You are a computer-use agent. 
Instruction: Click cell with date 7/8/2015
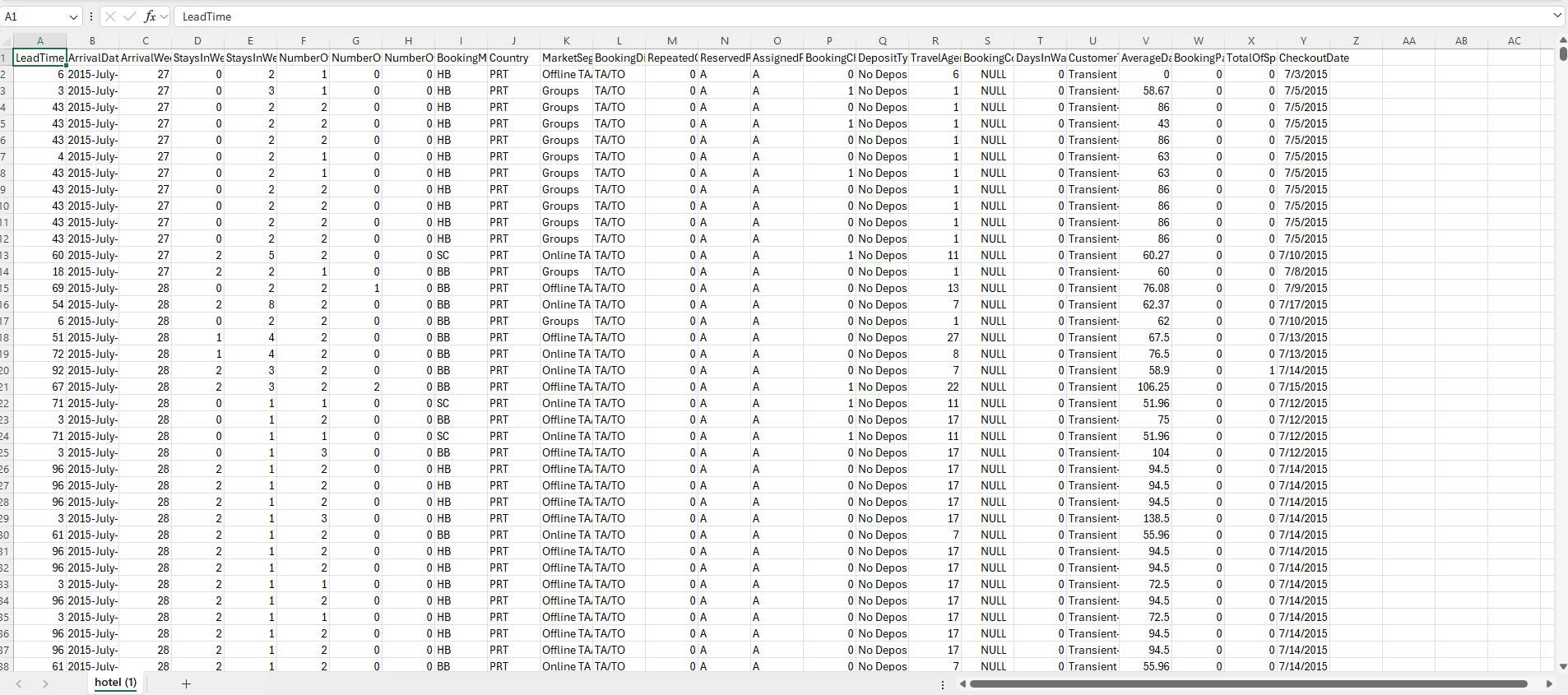[1303, 271]
